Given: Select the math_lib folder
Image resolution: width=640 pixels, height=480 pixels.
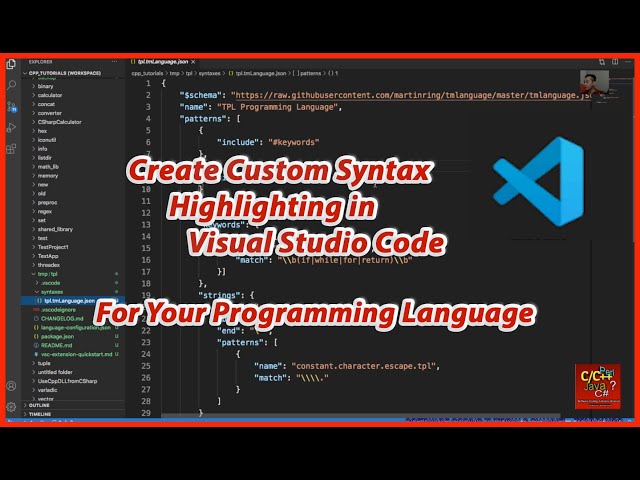Looking at the screenshot, I should click(x=48, y=167).
